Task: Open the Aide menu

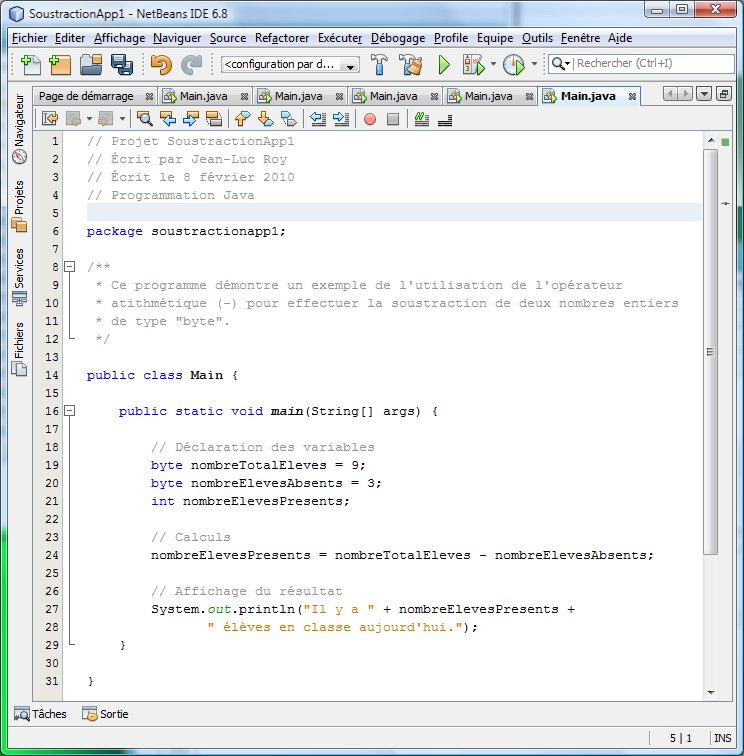Action: pos(620,38)
